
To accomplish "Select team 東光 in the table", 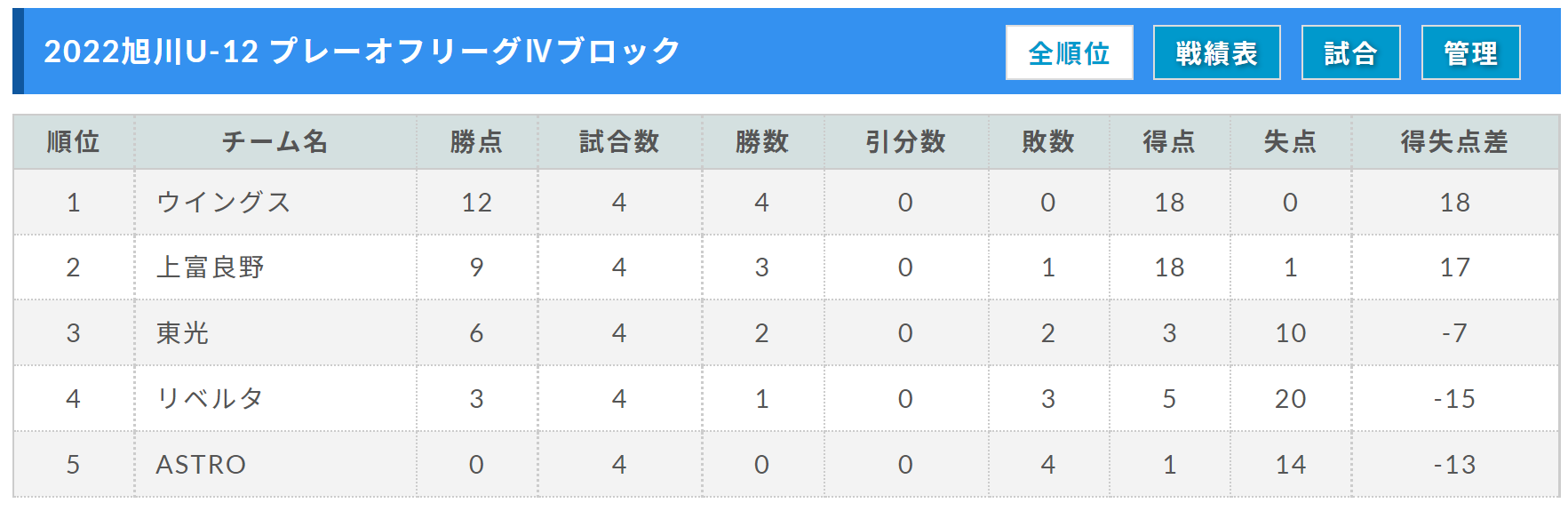I will click(182, 333).
